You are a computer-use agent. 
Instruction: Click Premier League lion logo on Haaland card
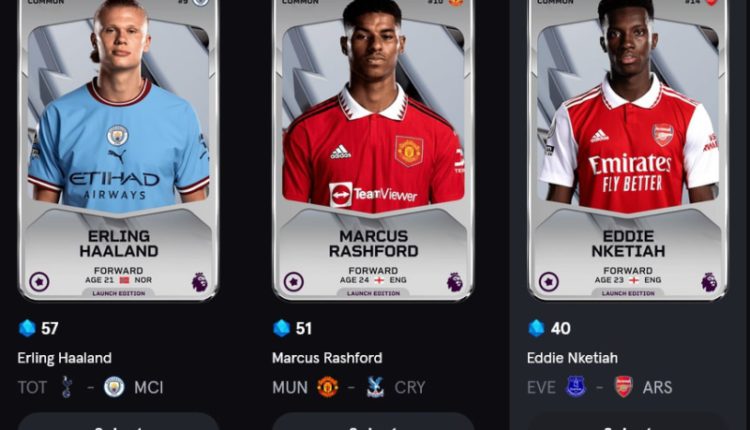tap(199, 282)
